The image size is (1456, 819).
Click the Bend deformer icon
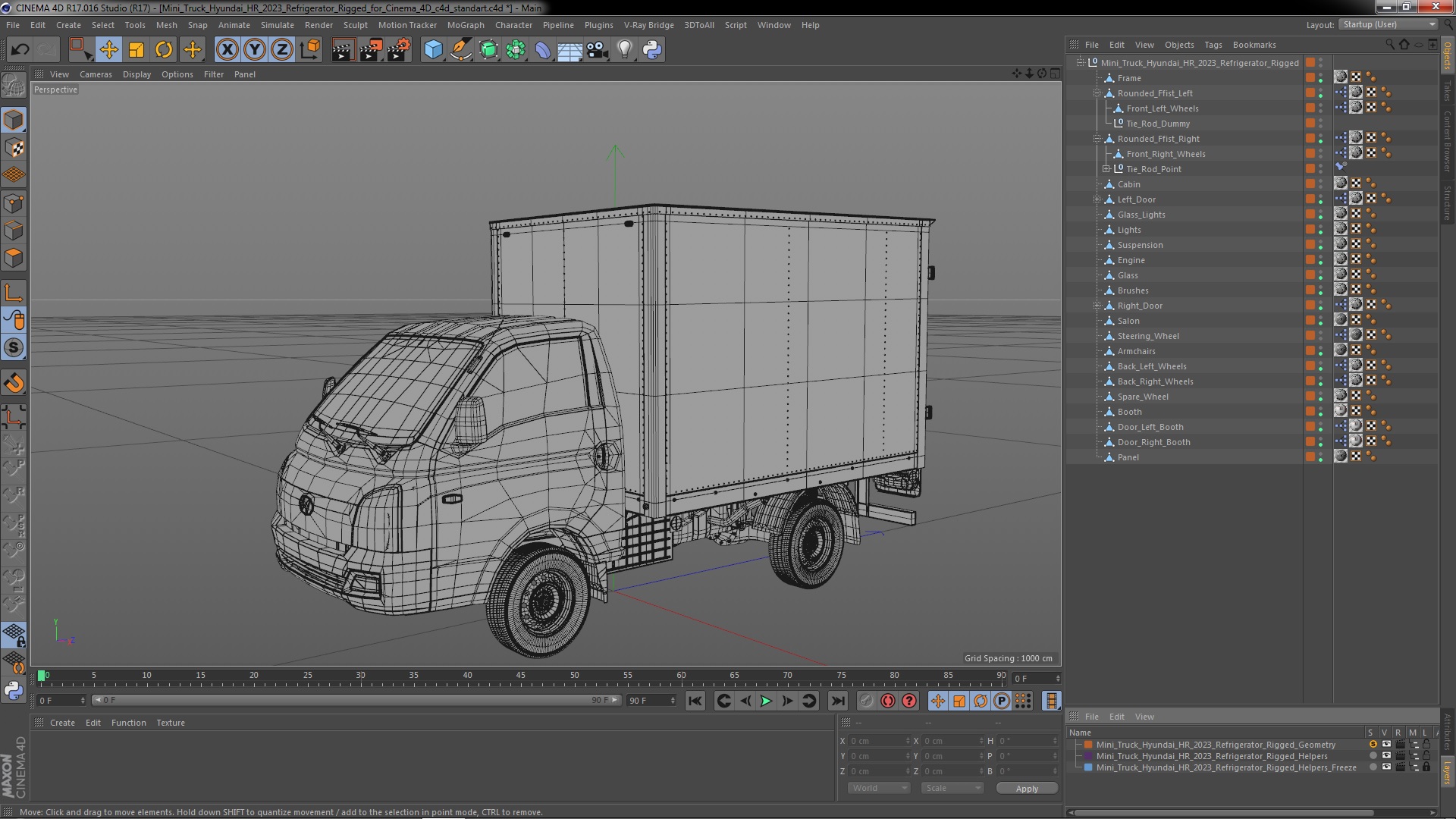click(x=543, y=50)
